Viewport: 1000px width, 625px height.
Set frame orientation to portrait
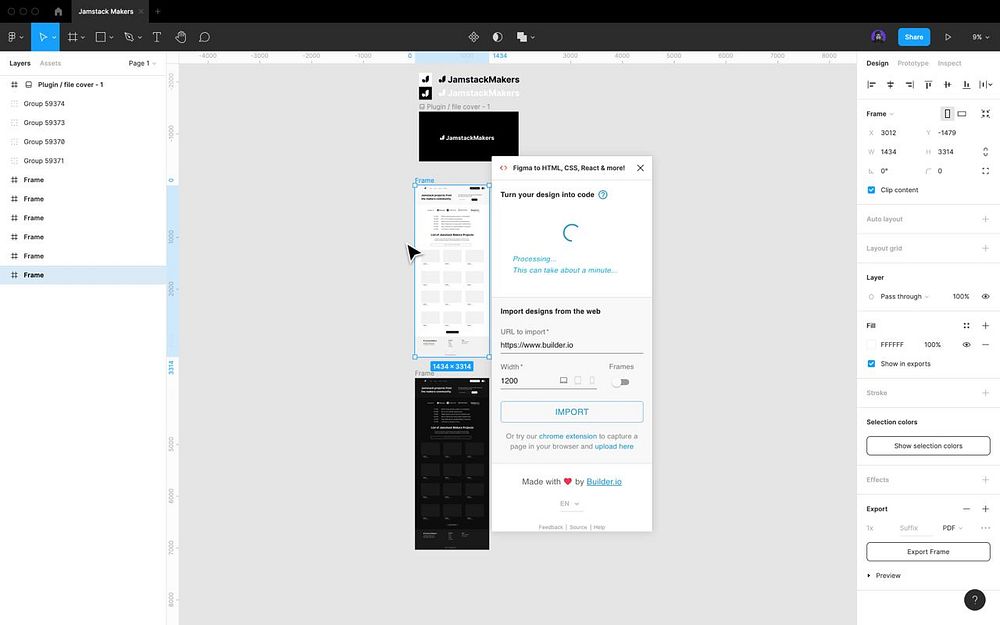(947, 114)
